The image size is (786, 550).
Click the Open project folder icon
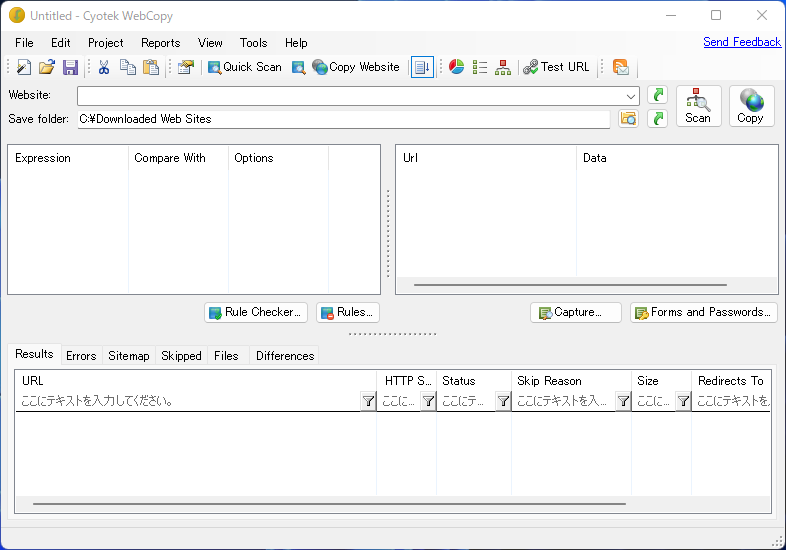[47, 67]
